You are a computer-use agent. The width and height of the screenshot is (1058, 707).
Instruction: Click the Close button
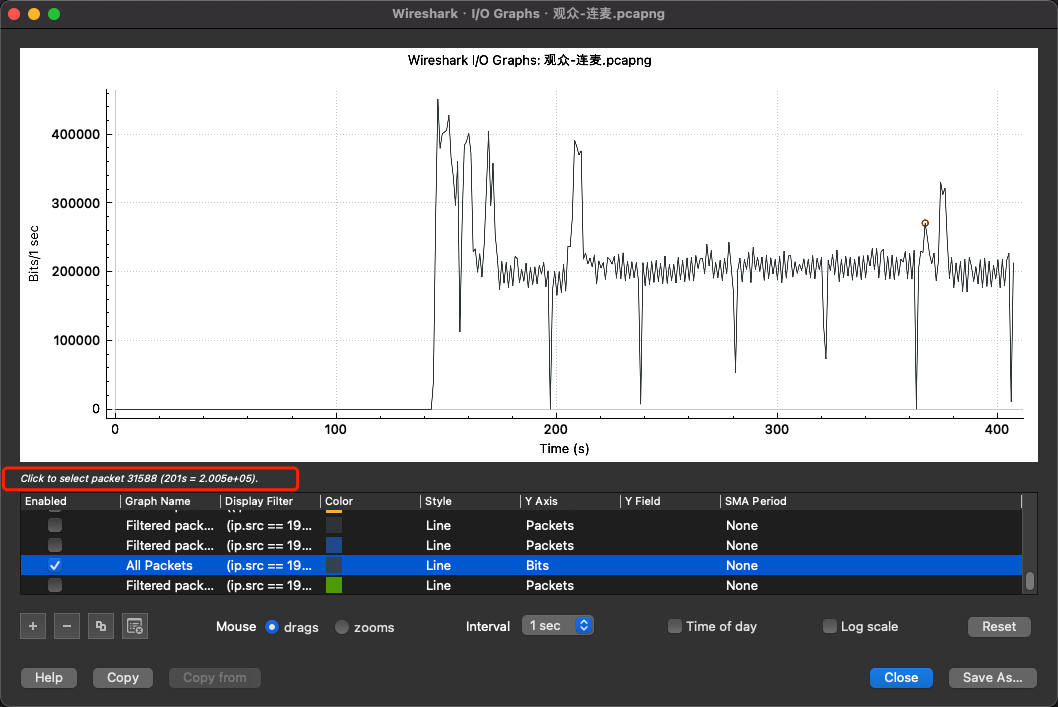[901, 677]
